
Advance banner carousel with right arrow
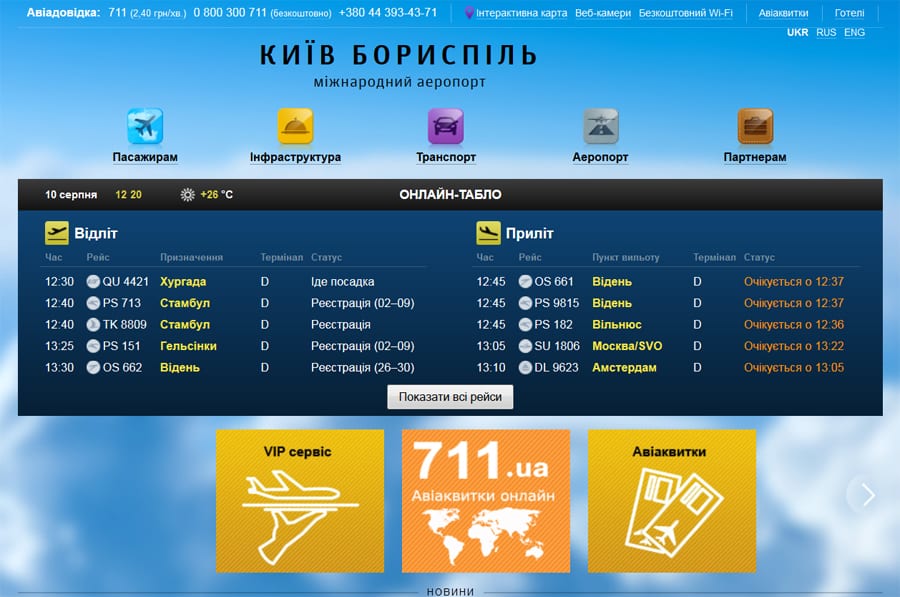point(867,495)
